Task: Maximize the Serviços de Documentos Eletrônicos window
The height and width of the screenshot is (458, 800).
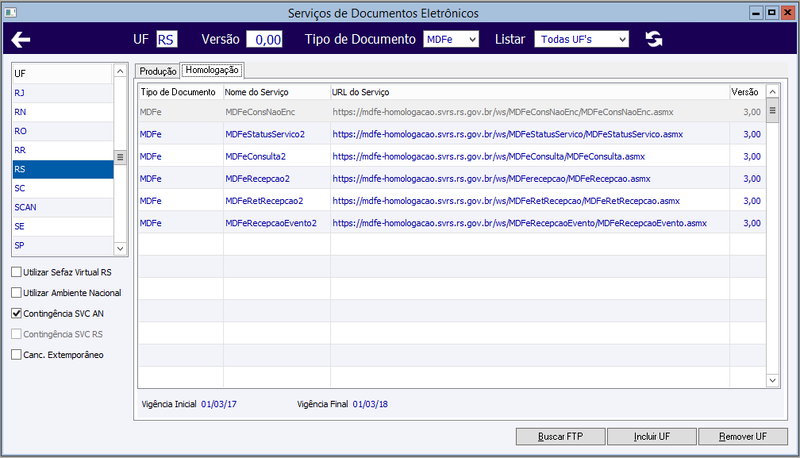Action: 771,13
